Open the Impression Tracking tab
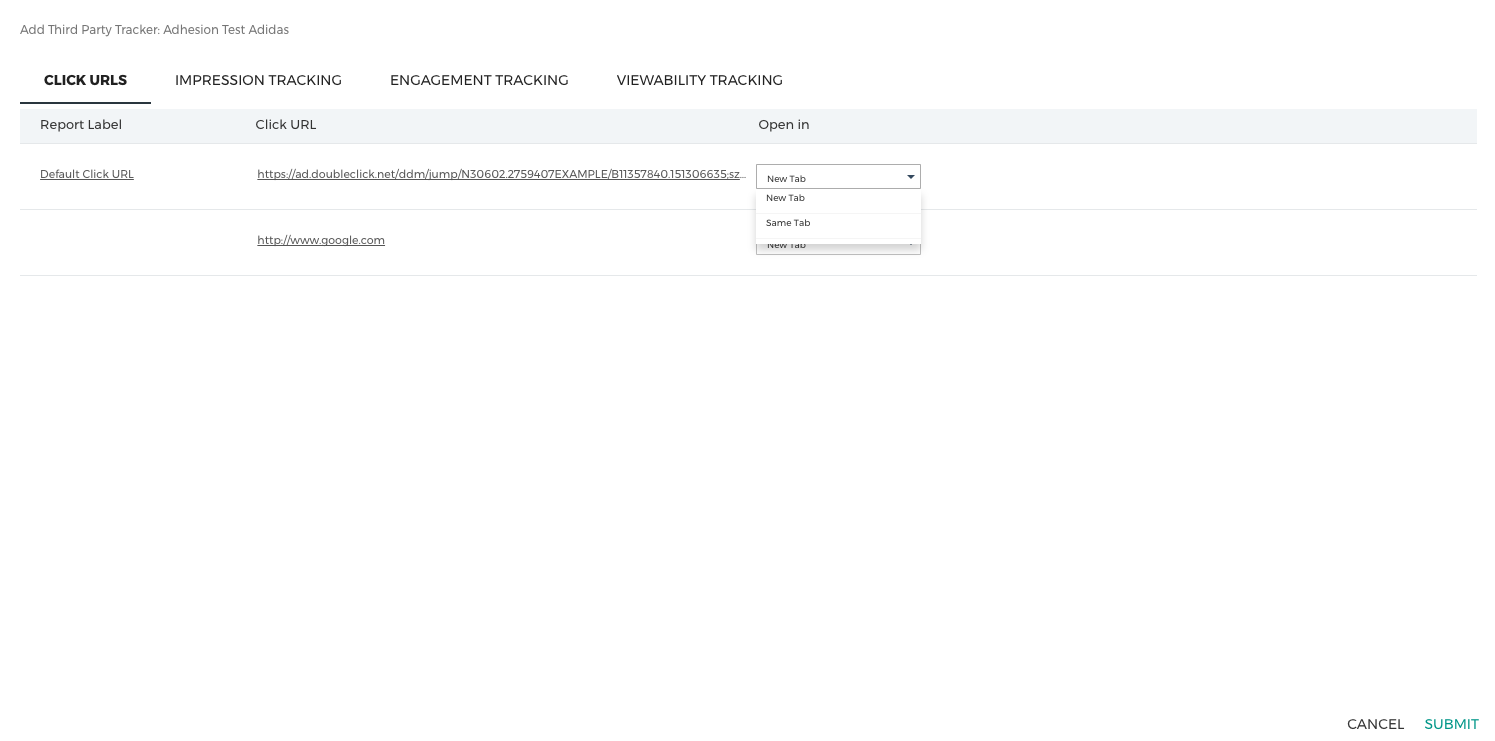This screenshot has height=741, width=1495. click(258, 80)
